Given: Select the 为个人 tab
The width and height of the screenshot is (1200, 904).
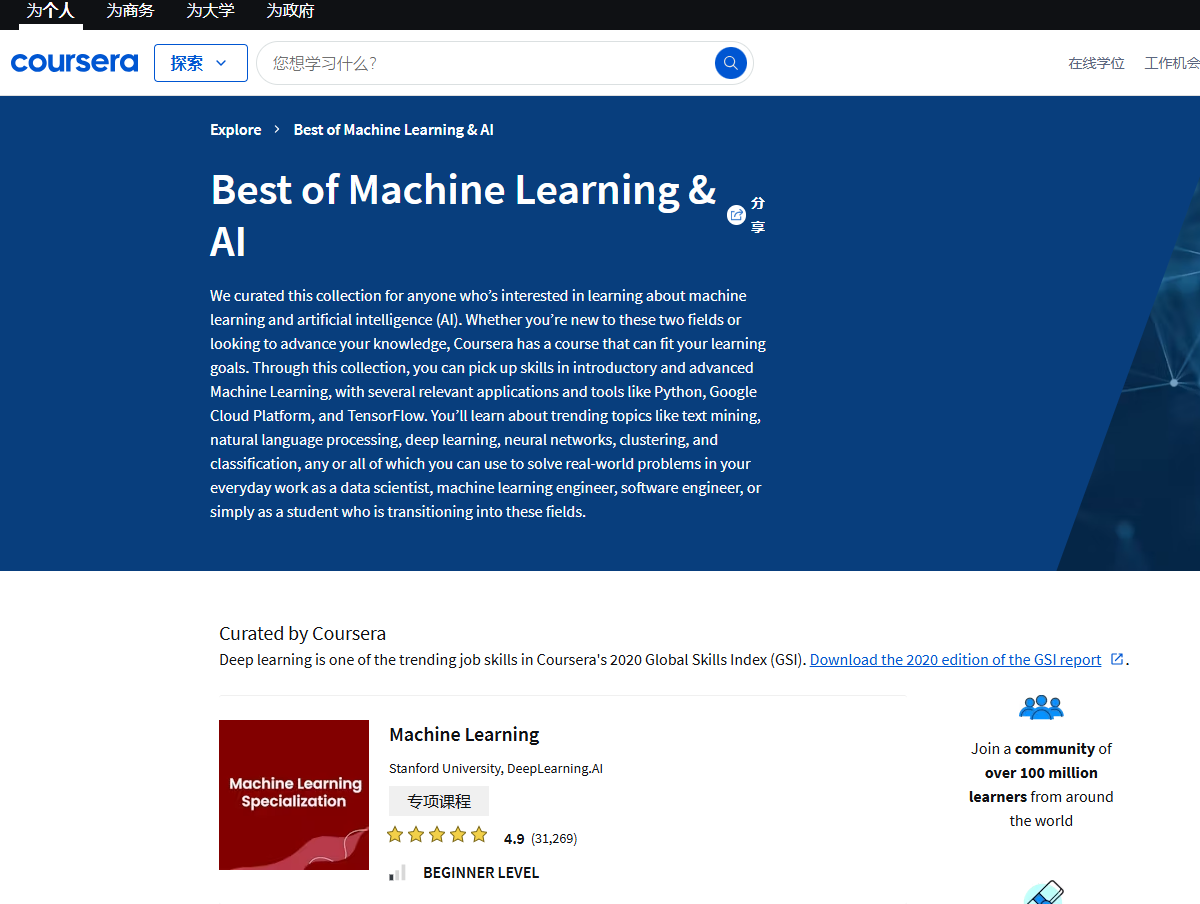Looking at the screenshot, I should tap(50, 11).
